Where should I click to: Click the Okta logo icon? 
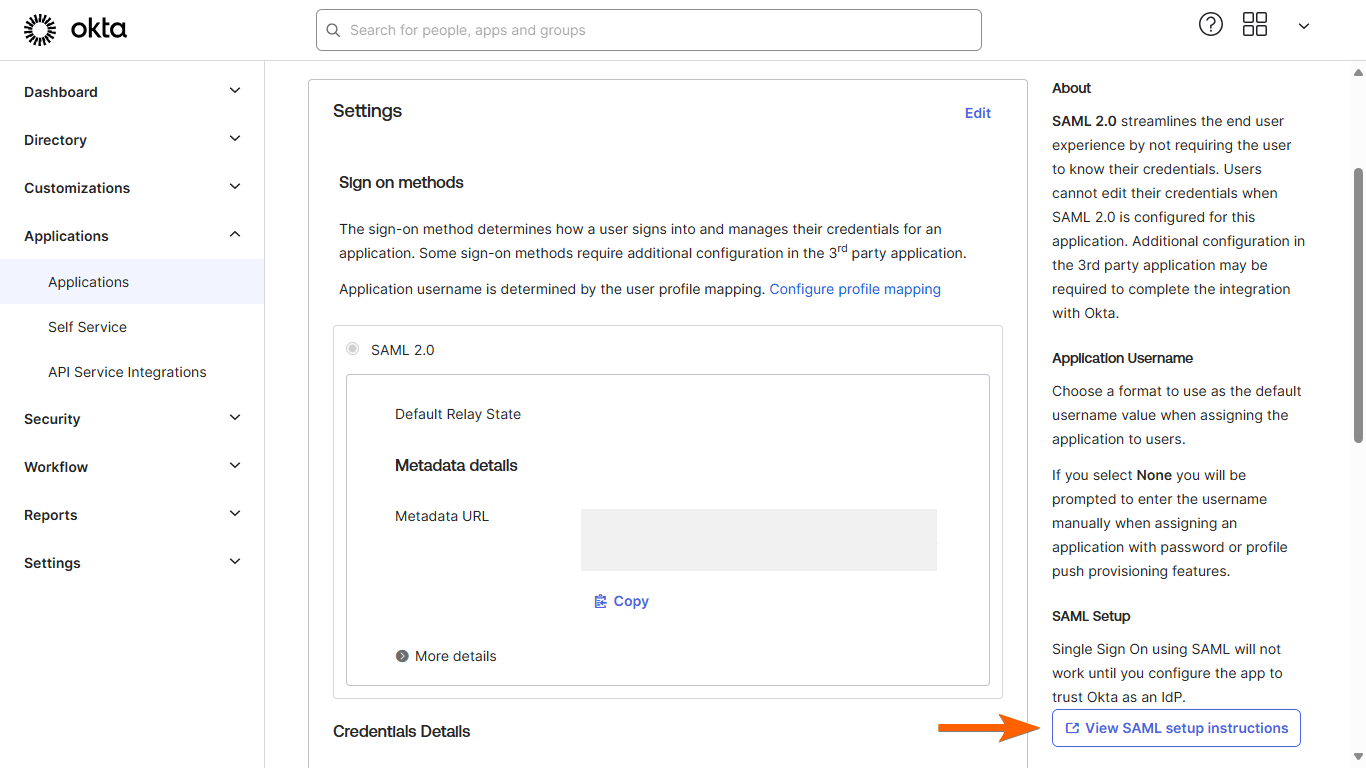pyautogui.click(x=40, y=30)
